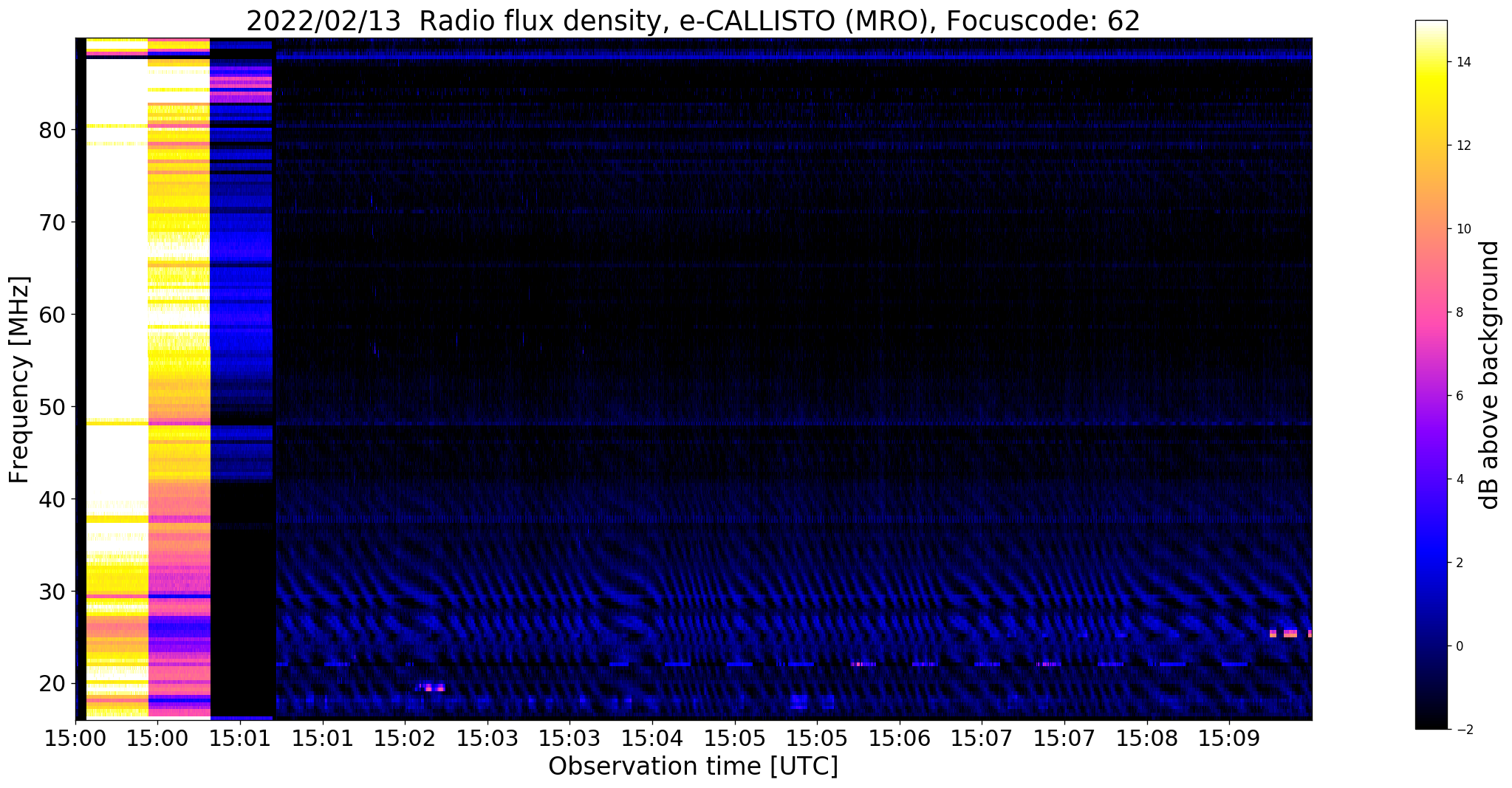Click the 20 tick on frequency axis
1512x788 pixels.
pos(53,684)
